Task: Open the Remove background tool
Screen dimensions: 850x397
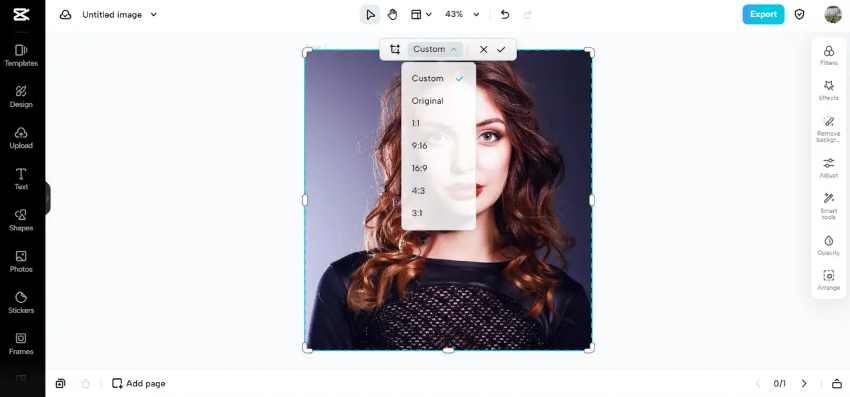Action: click(828, 129)
